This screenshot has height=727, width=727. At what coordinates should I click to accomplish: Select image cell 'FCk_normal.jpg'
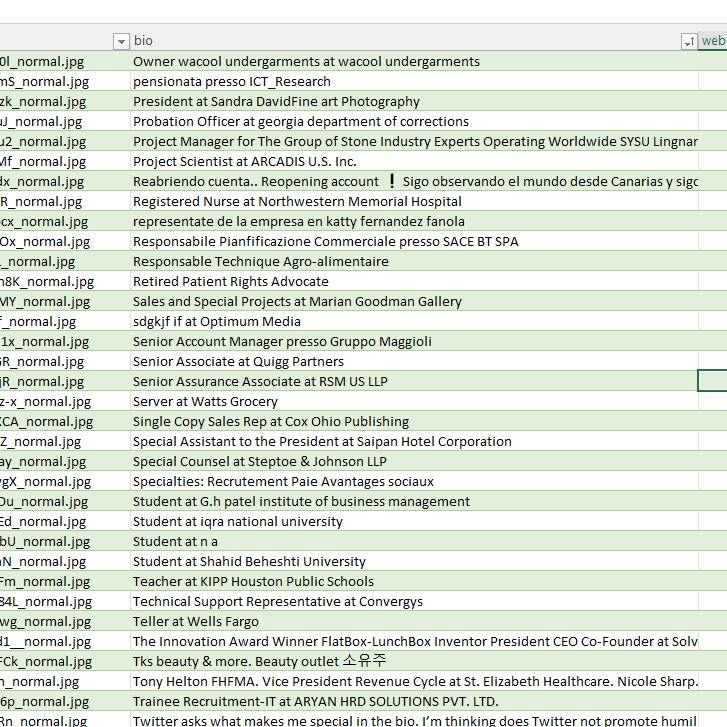tap(65, 661)
